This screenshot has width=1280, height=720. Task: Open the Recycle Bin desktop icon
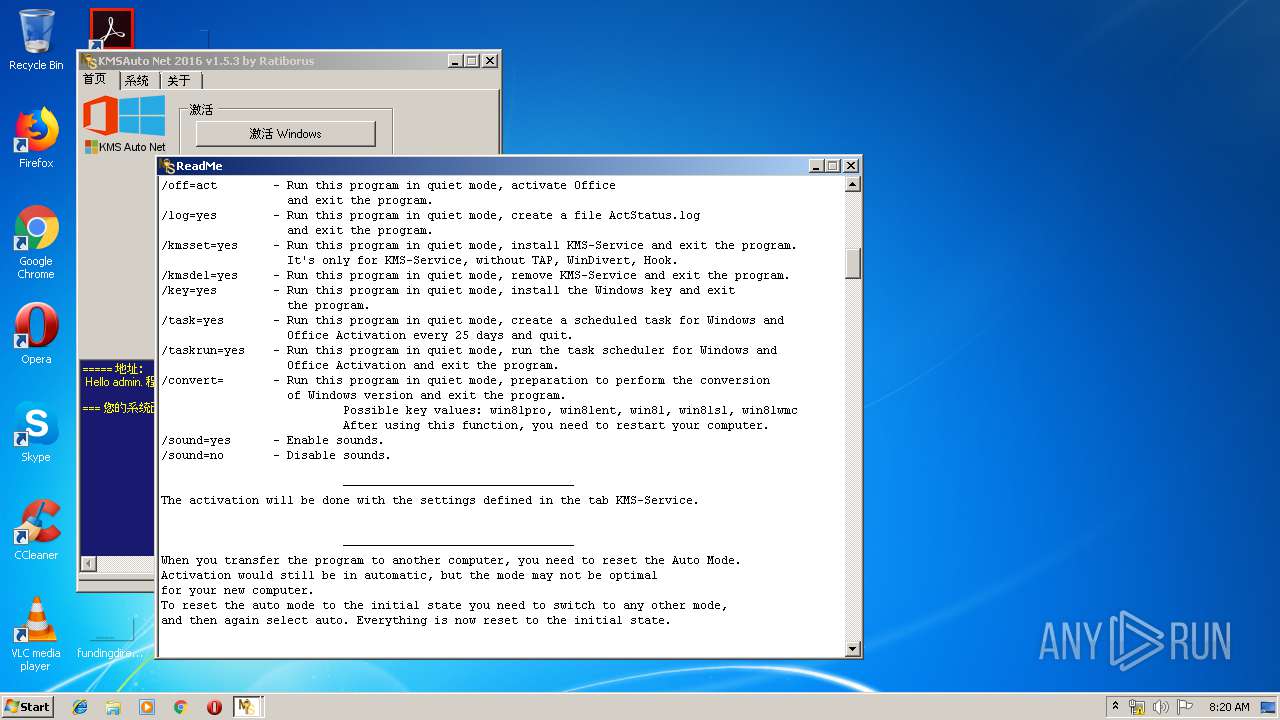pyautogui.click(x=36, y=40)
